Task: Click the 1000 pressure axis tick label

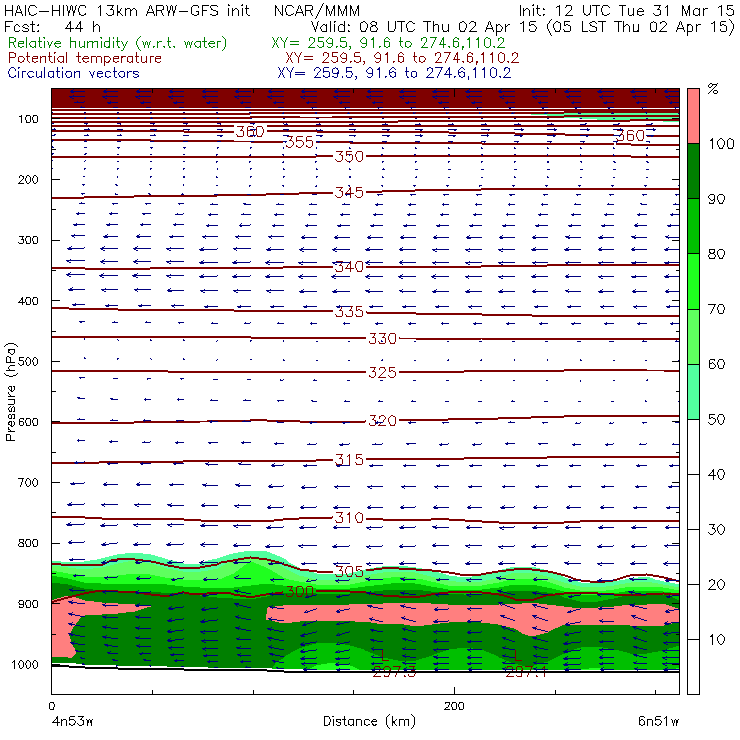Action: (25, 665)
